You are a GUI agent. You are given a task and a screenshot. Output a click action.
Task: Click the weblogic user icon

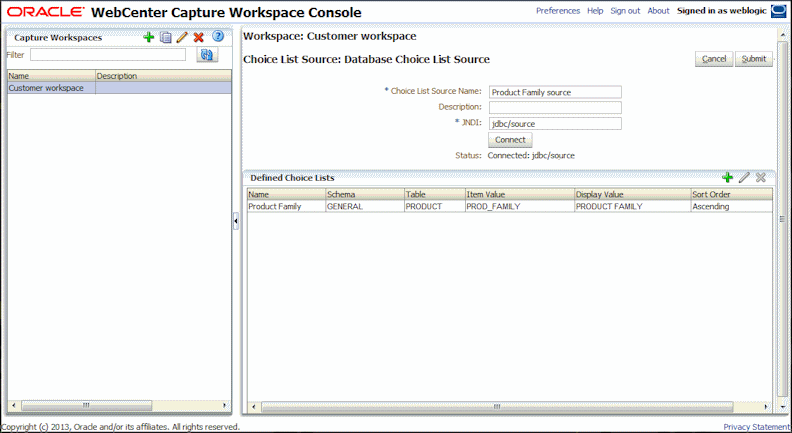click(778, 11)
